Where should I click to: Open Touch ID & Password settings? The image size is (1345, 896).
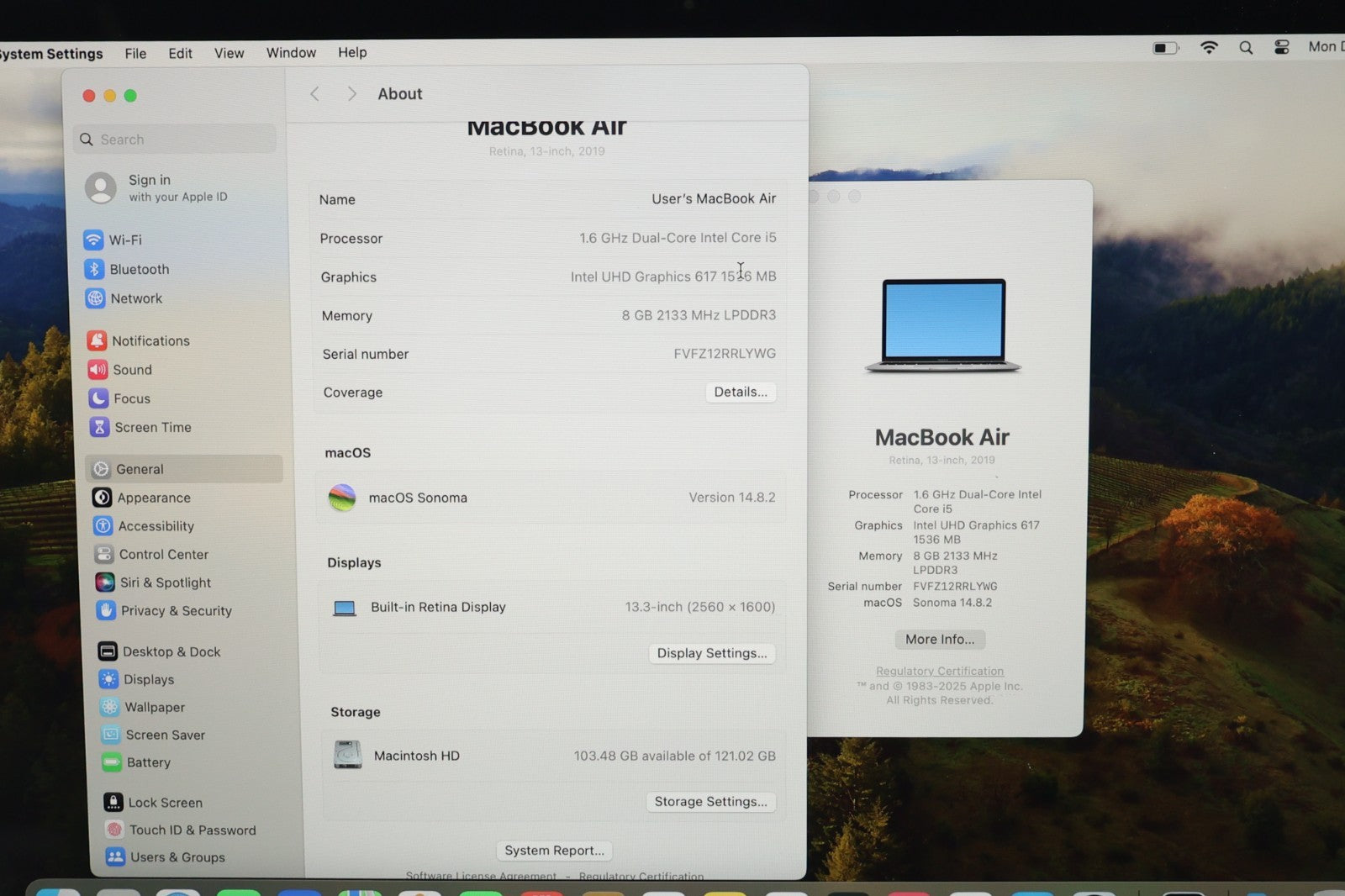click(x=192, y=830)
